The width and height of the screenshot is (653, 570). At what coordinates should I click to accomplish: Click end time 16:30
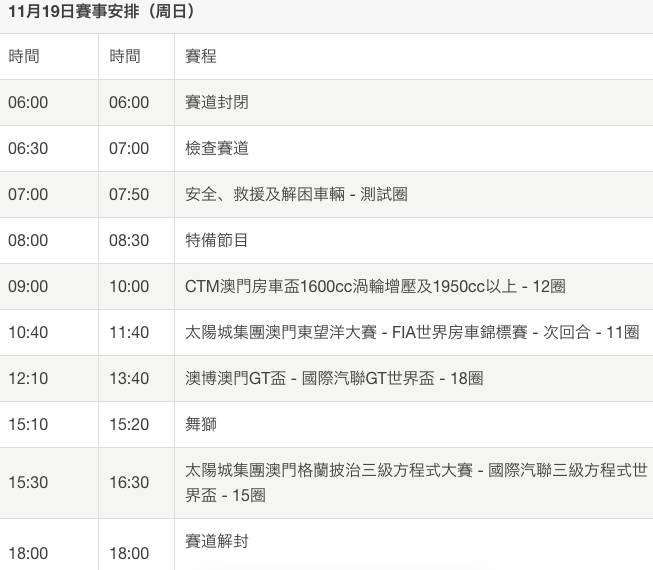pos(129,483)
